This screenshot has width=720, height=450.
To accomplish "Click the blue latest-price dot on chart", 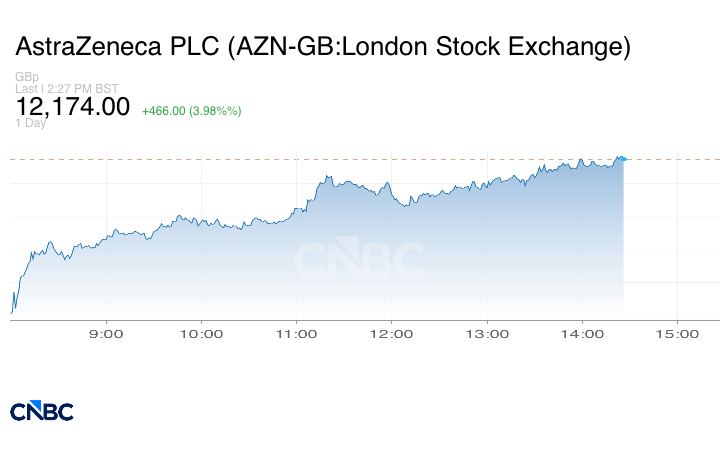I will point(624,159).
